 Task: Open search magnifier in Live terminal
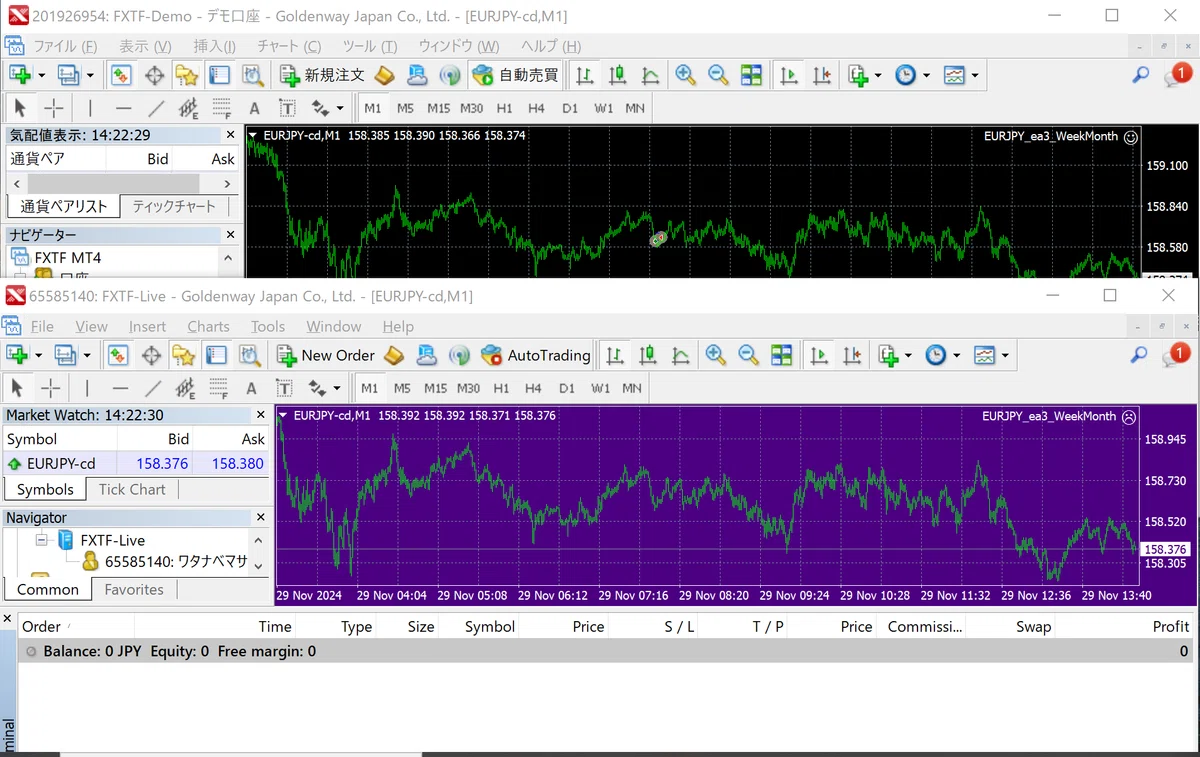click(1139, 354)
